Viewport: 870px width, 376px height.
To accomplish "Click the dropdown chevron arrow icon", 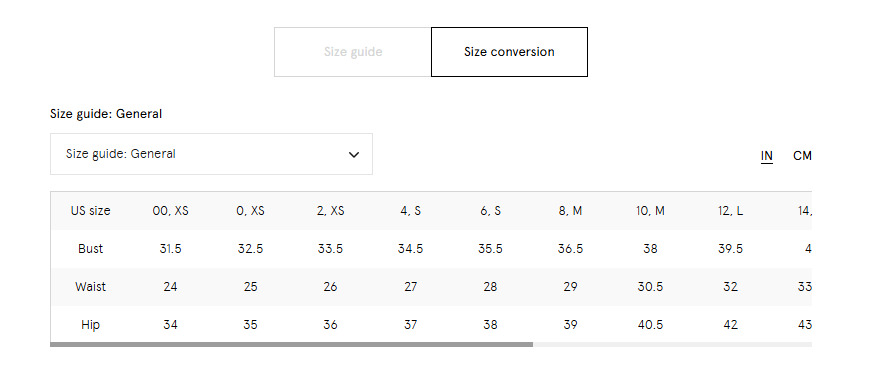I will pos(353,155).
